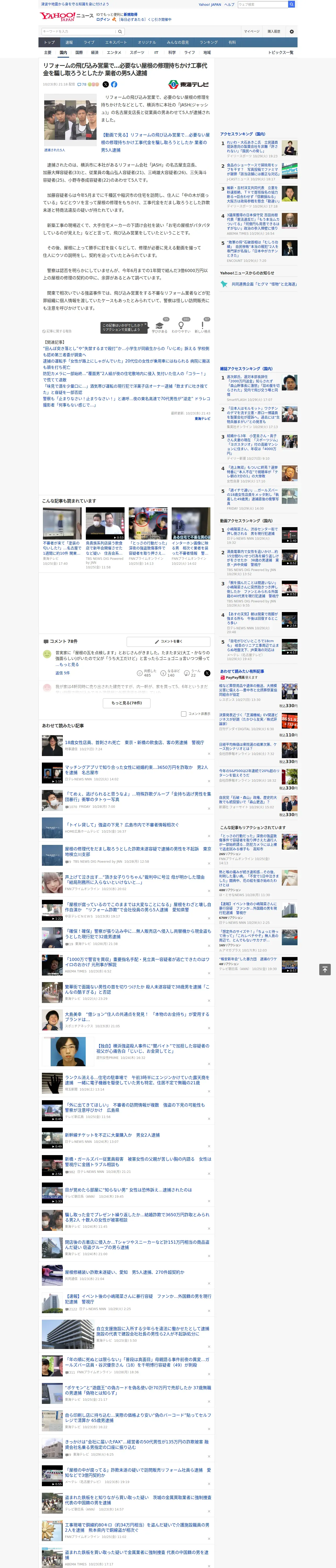
Task: Open マイページ link
Action: (251, 31)
